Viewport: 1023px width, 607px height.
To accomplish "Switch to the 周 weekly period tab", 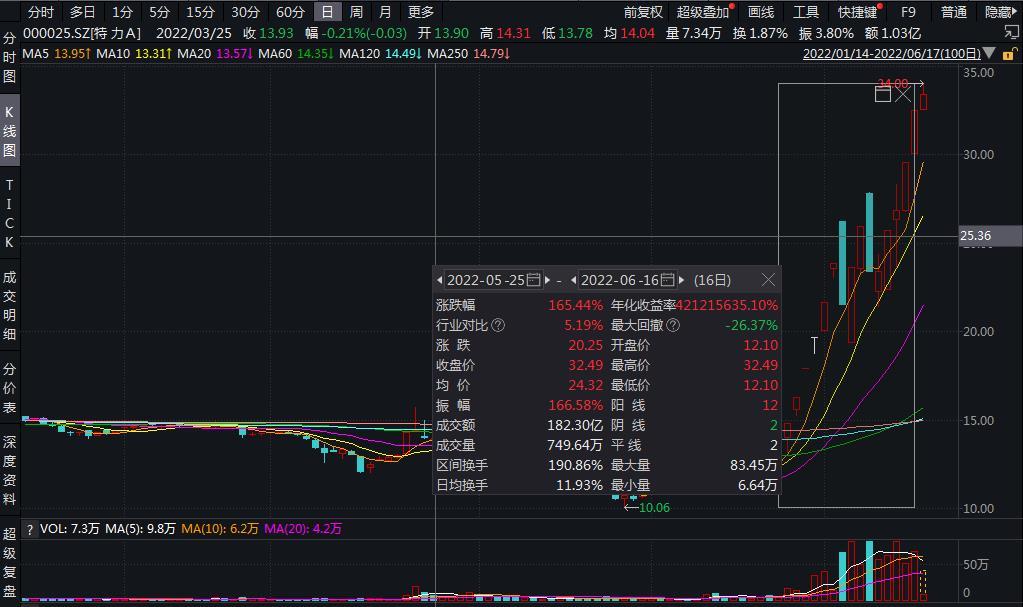I will coord(356,12).
